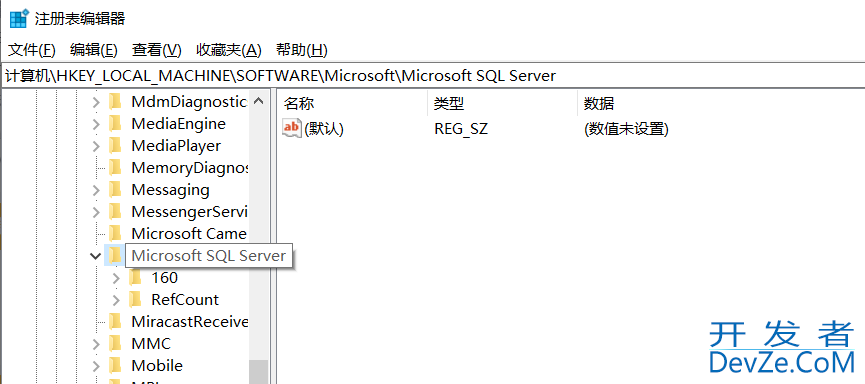Screen dimensions: 865x384
Task: Open the 帮助(H) menu
Action: 302,50
